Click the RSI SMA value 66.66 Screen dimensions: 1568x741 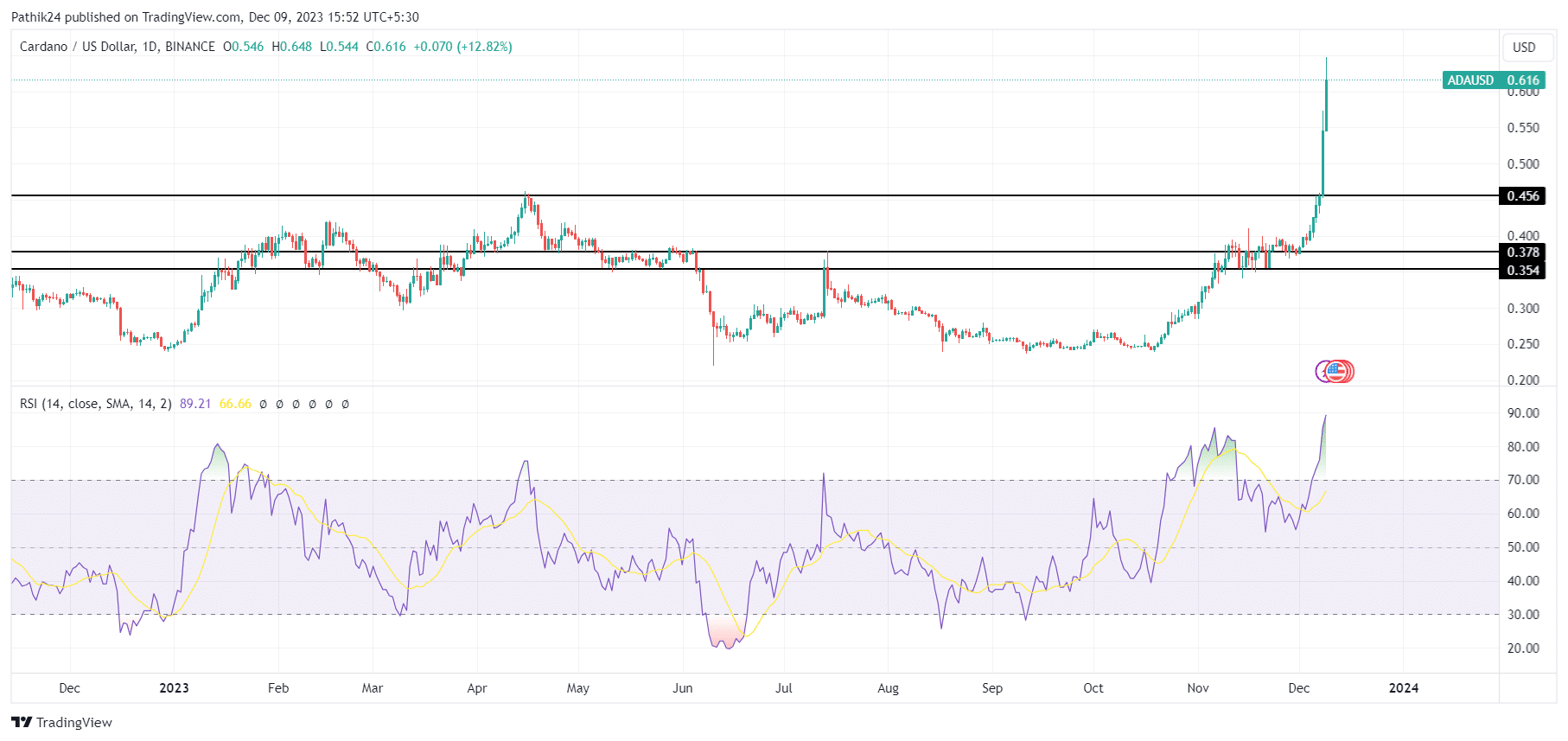[235, 404]
